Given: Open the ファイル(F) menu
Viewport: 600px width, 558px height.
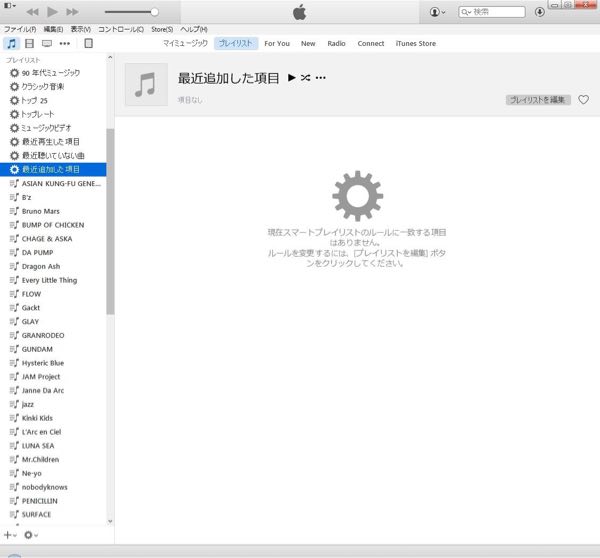Looking at the screenshot, I should pyautogui.click(x=20, y=29).
